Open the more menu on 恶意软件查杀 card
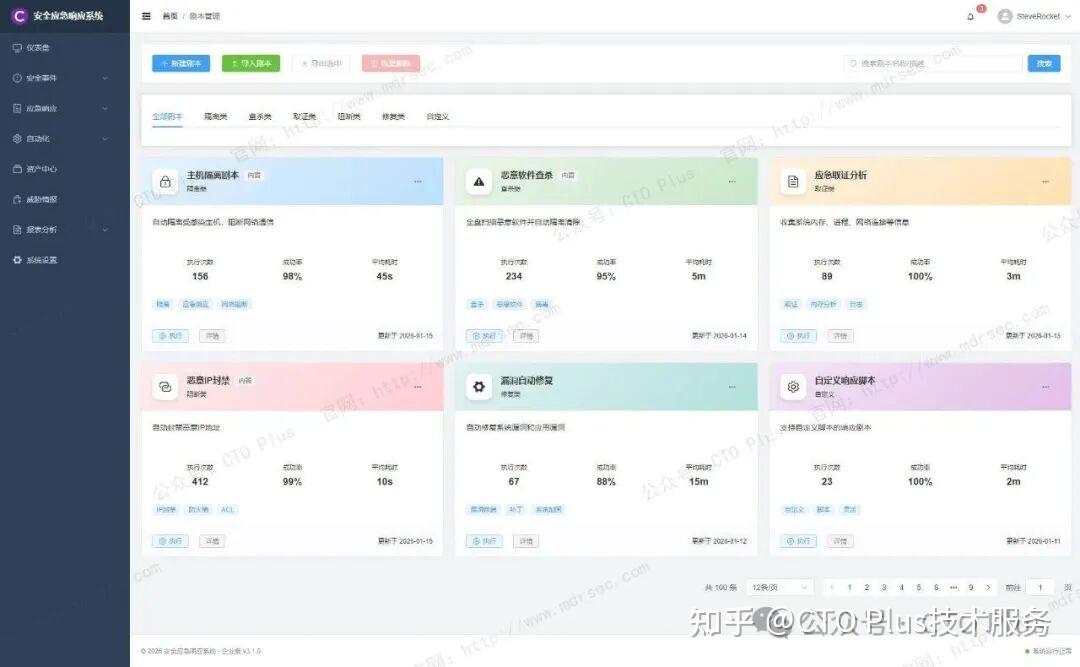The image size is (1080, 667). pos(731,182)
